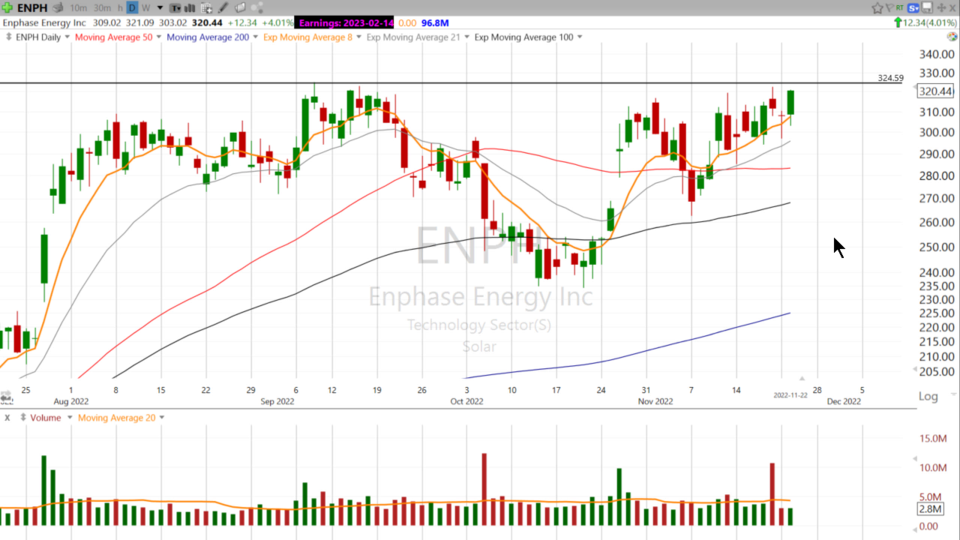
Task: Click the text template toolbar icon
Action: point(175,8)
